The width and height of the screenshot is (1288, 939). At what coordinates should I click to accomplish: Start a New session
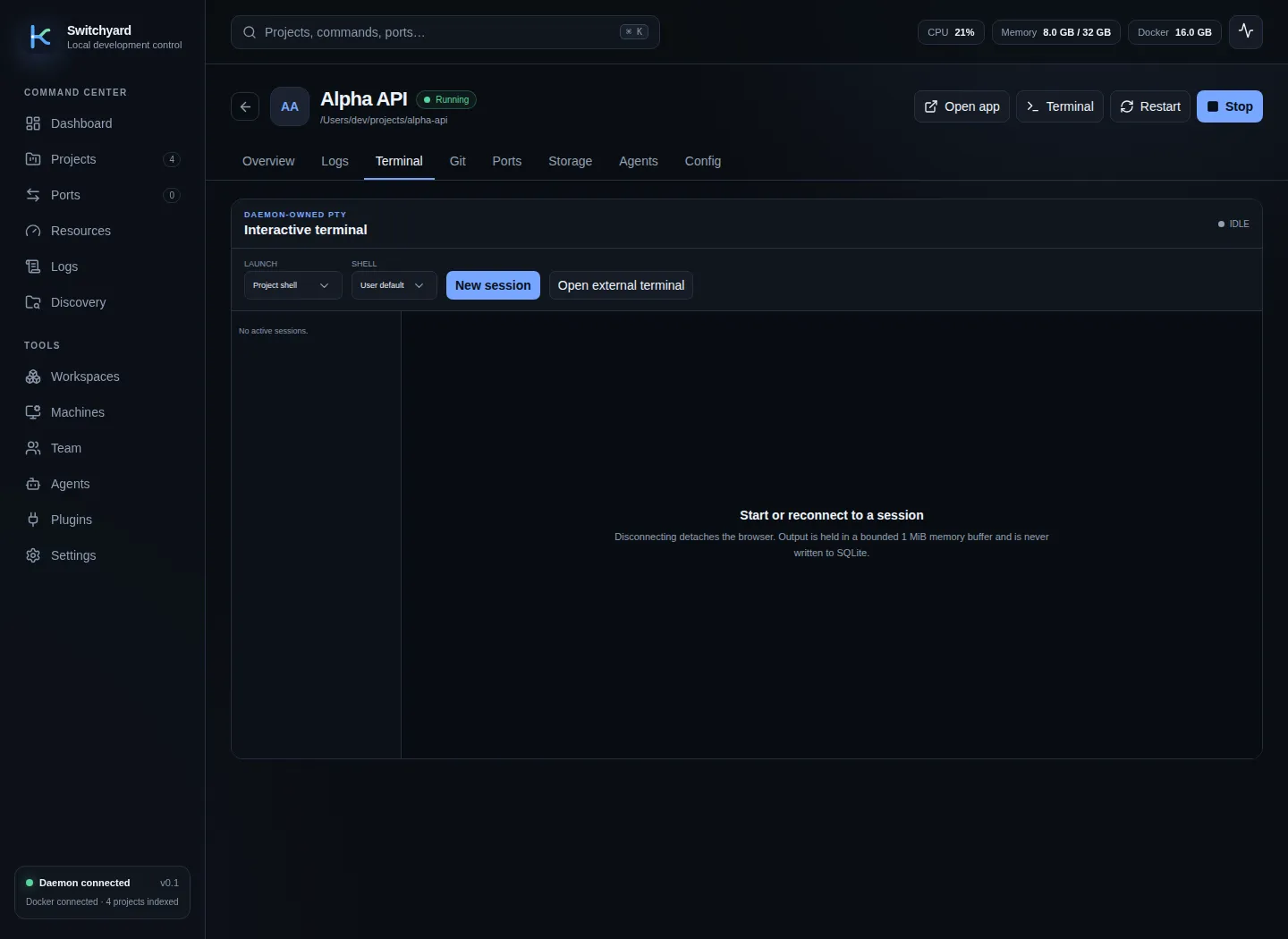coord(493,285)
